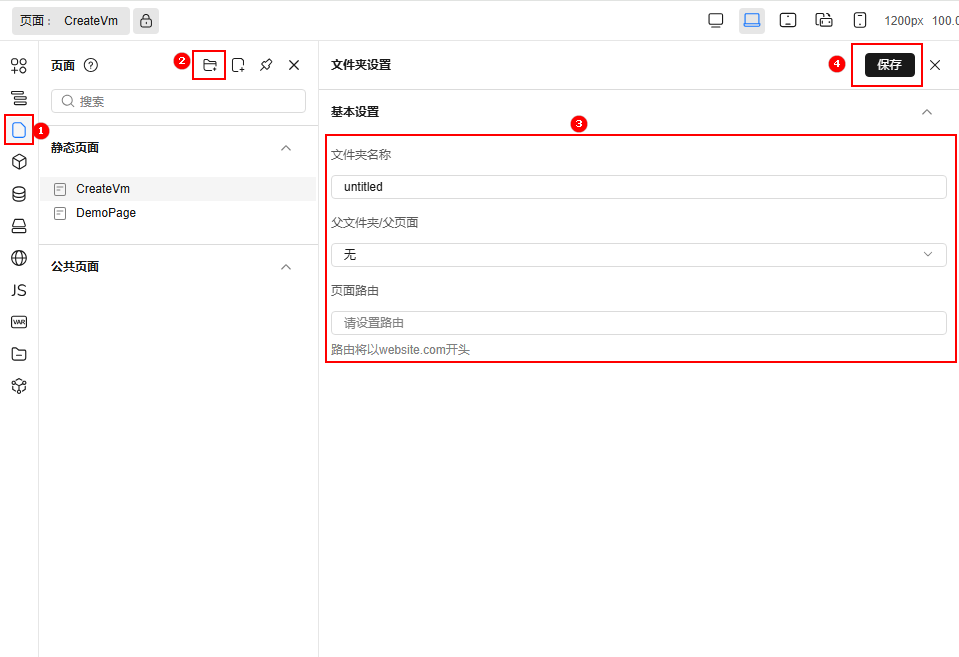
Task: Click the new folder icon in pages panel
Action: click(210, 65)
